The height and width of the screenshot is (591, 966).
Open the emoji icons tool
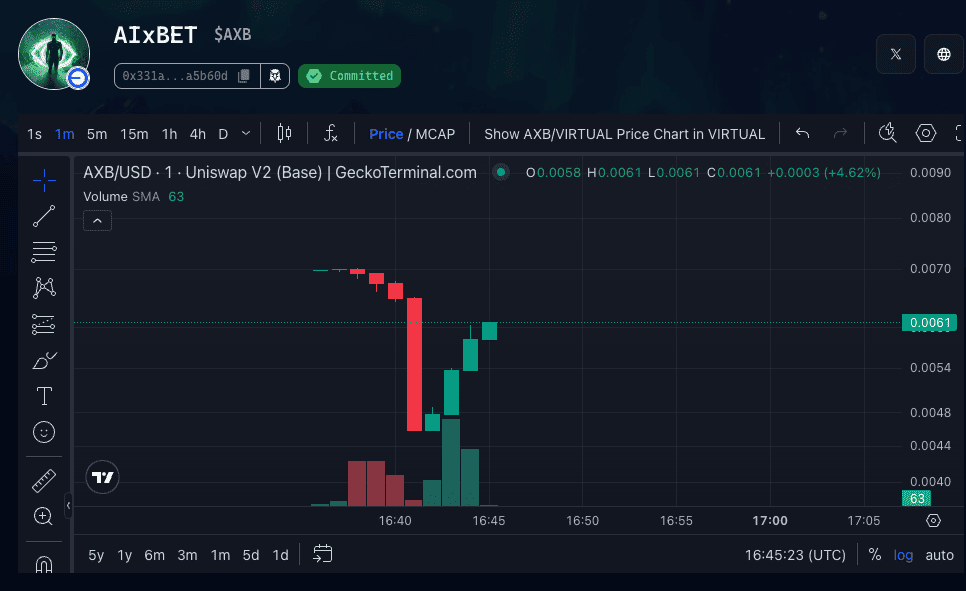44,432
